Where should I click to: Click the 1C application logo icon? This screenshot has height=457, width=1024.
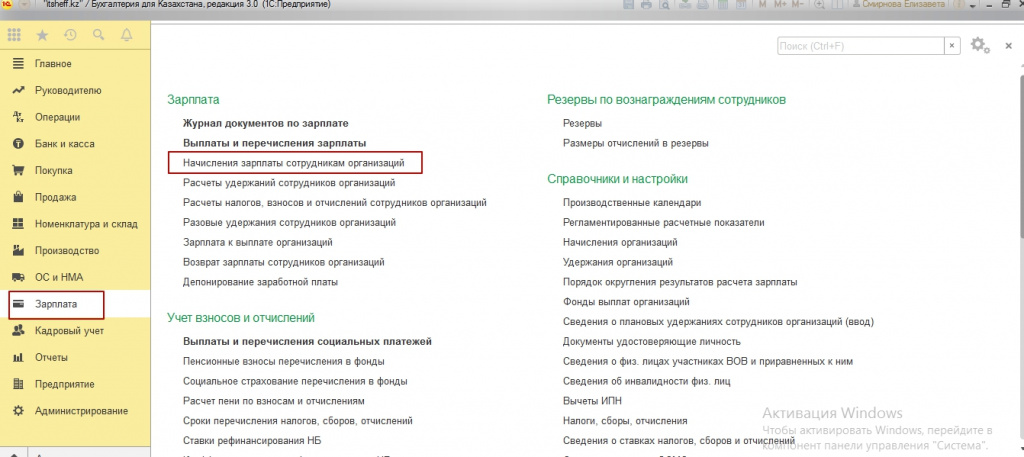[x=7, y=4]
